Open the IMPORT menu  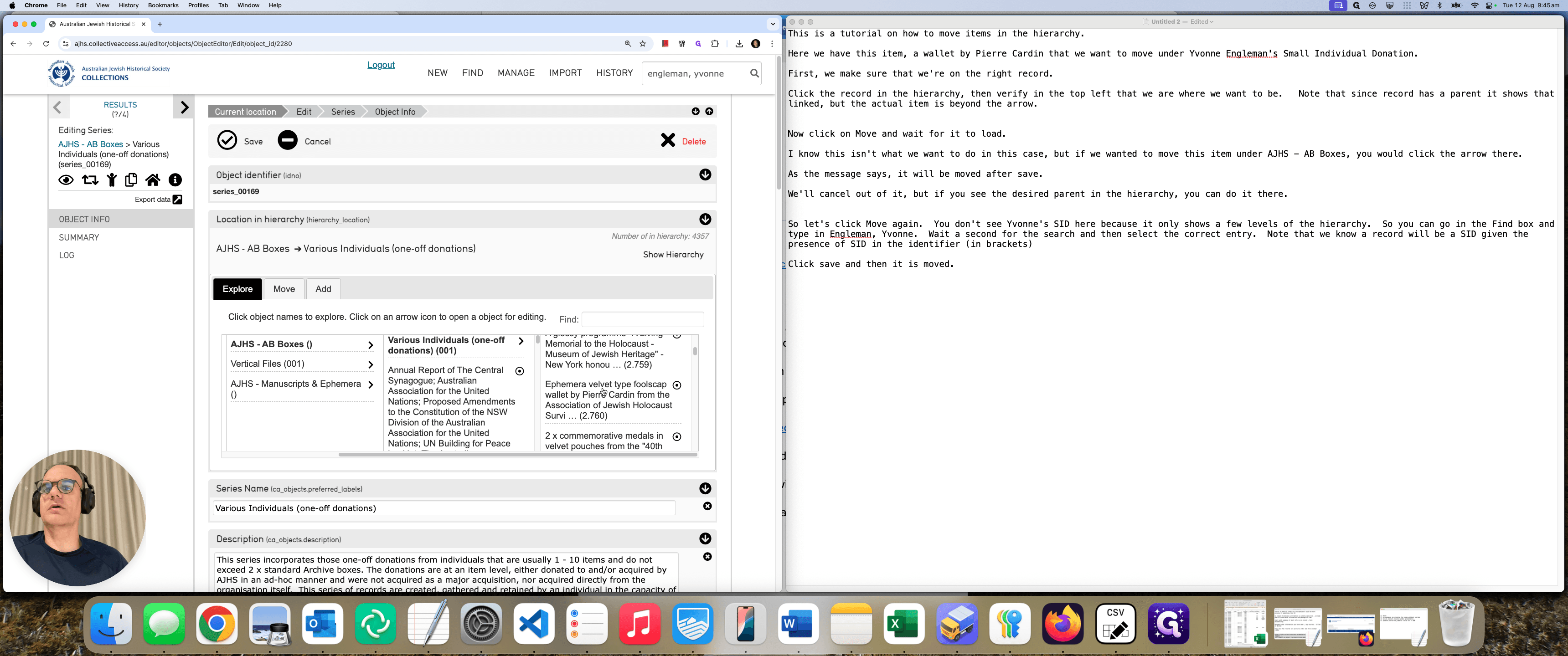point(565,73)
